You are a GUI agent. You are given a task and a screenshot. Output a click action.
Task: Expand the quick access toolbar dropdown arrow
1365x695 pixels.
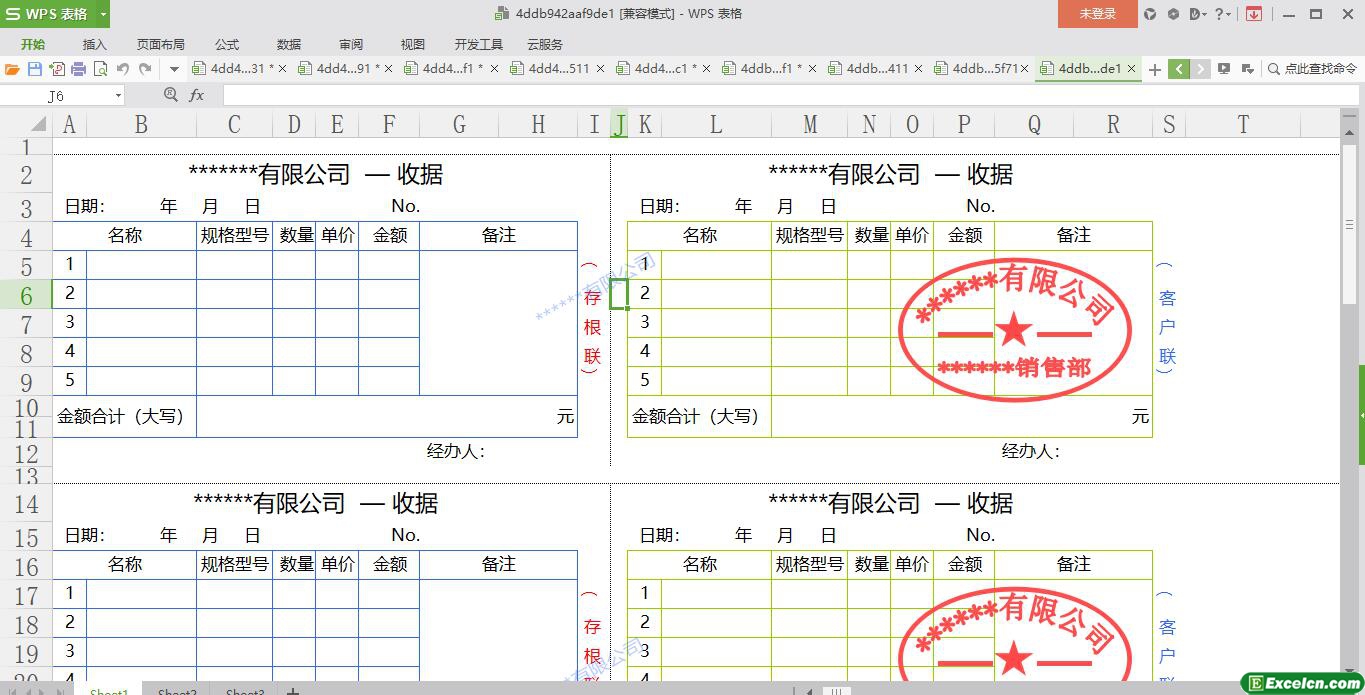[174, 69]
